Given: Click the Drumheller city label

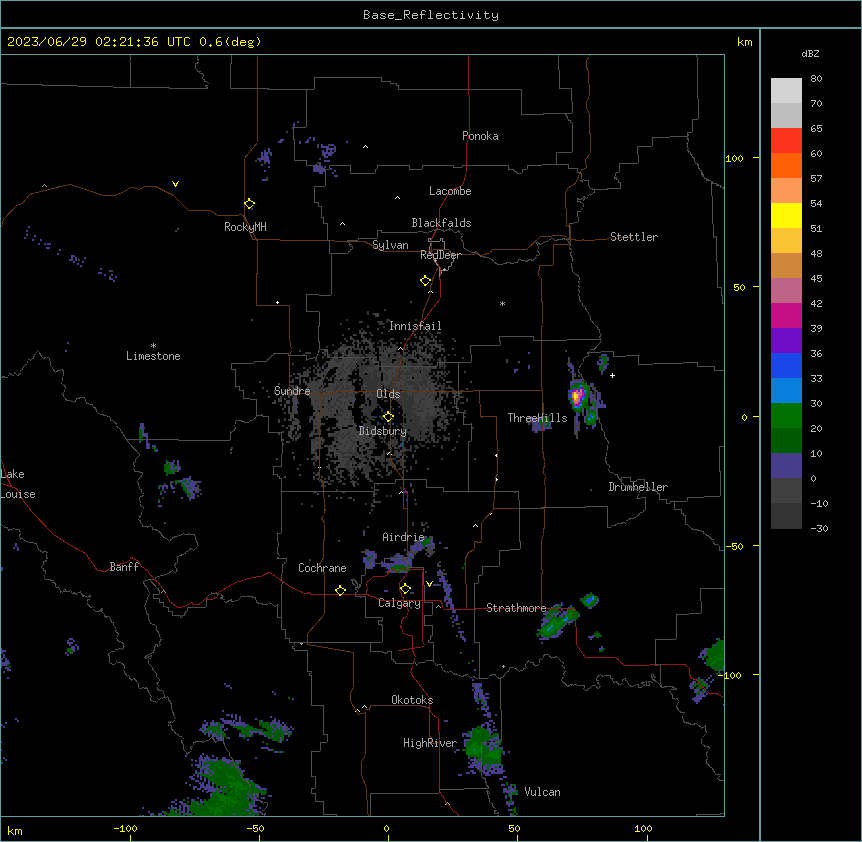Looking at the screenshot, I should 638,487.
